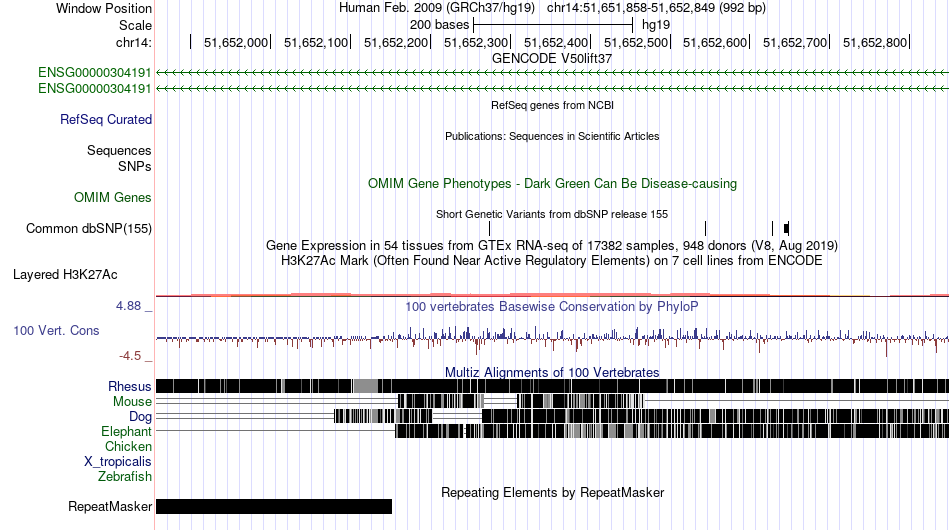Screen dimensions: 950x530
Task: Open the RefSeq Curated track label
Action: (x=106, y=119)
